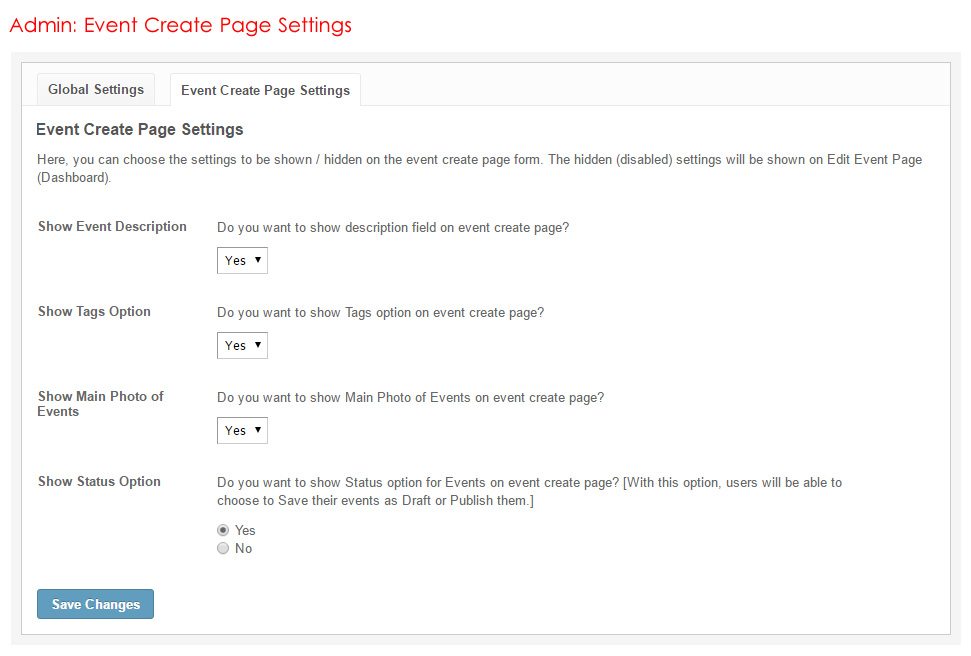Click the "No" text beside the status radio
The height and width of the screenshot is (656, 971).
coord(243,549)
